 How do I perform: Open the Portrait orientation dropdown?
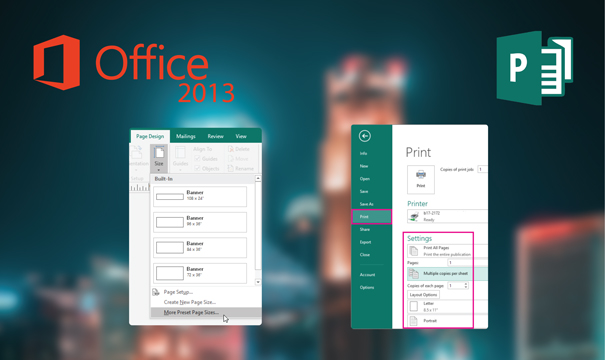pos(448,321)
